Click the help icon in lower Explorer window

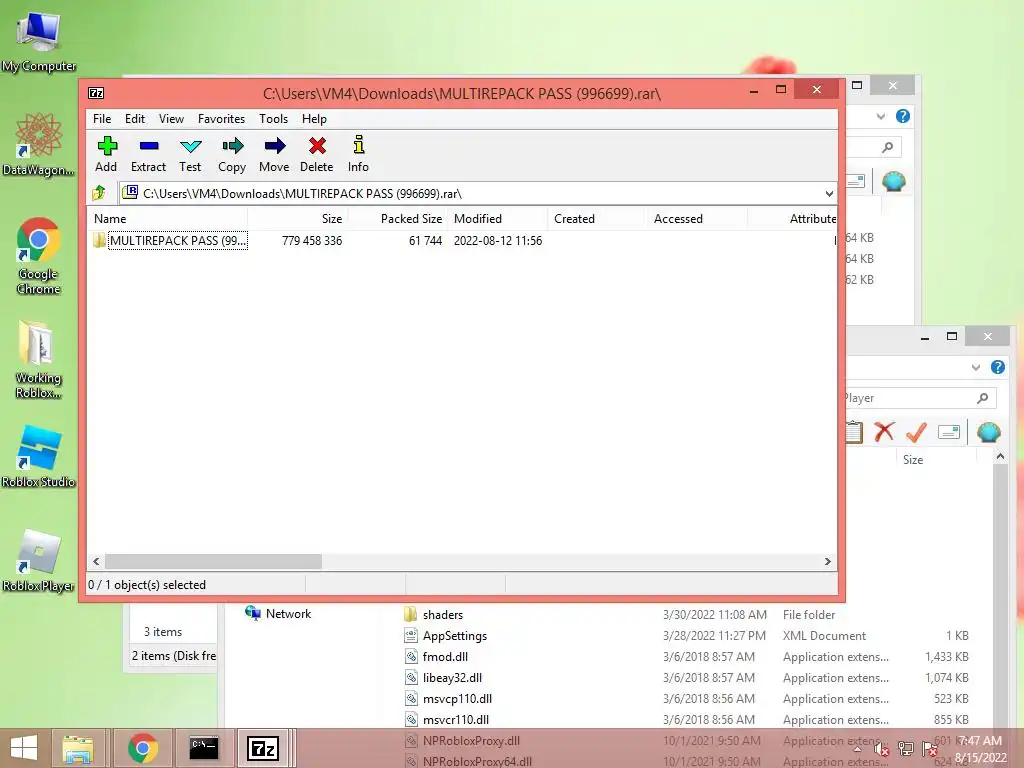[997, 367]
